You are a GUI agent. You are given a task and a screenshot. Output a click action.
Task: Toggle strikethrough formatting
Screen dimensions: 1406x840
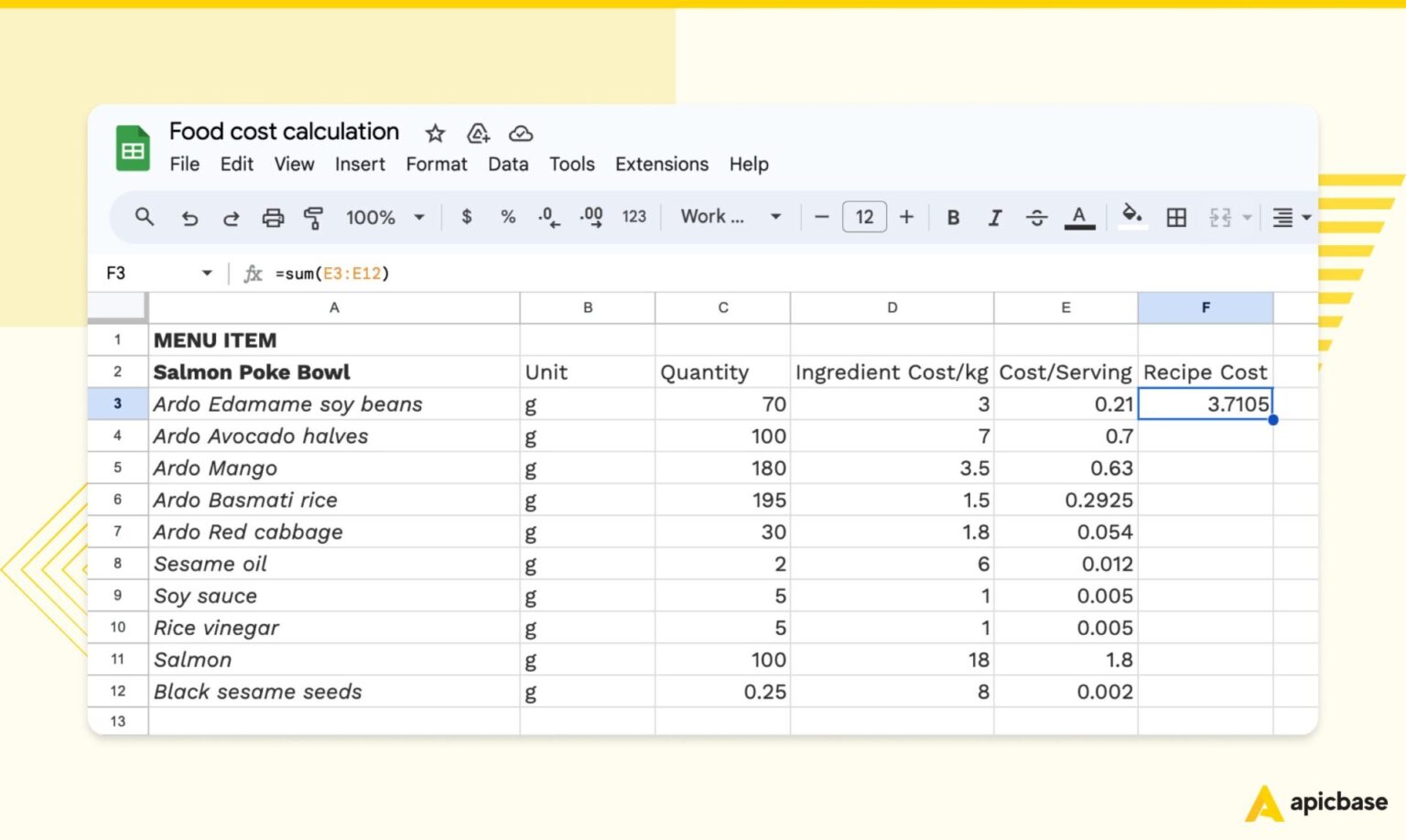(1037, 217)
